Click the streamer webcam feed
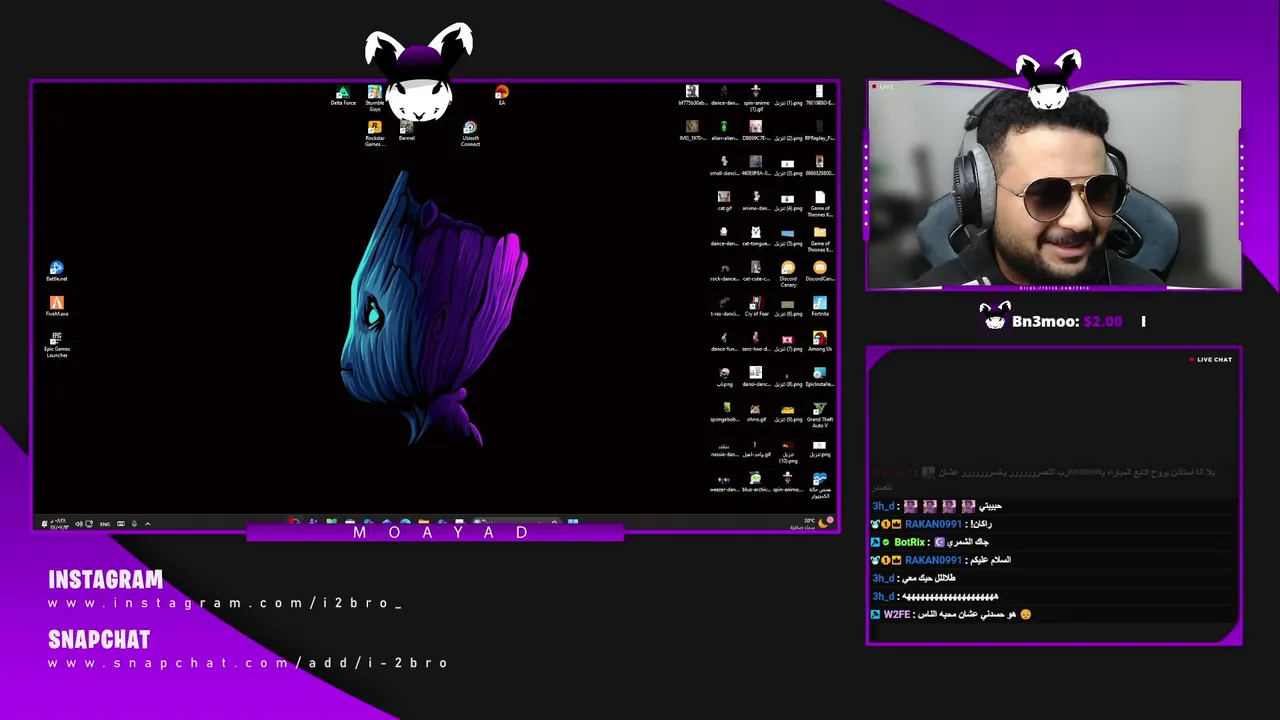This screenshot has width=1280, height=720. point(1054,186)
